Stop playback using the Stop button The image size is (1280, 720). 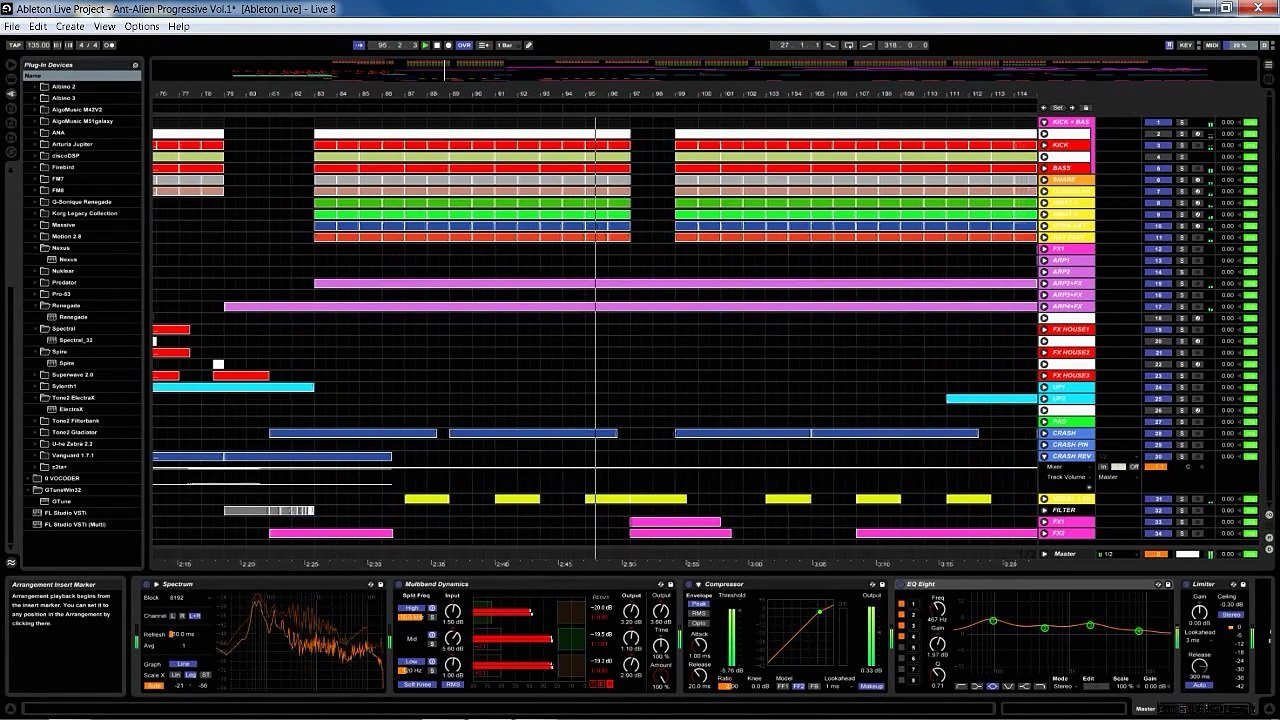pos(436,45)
